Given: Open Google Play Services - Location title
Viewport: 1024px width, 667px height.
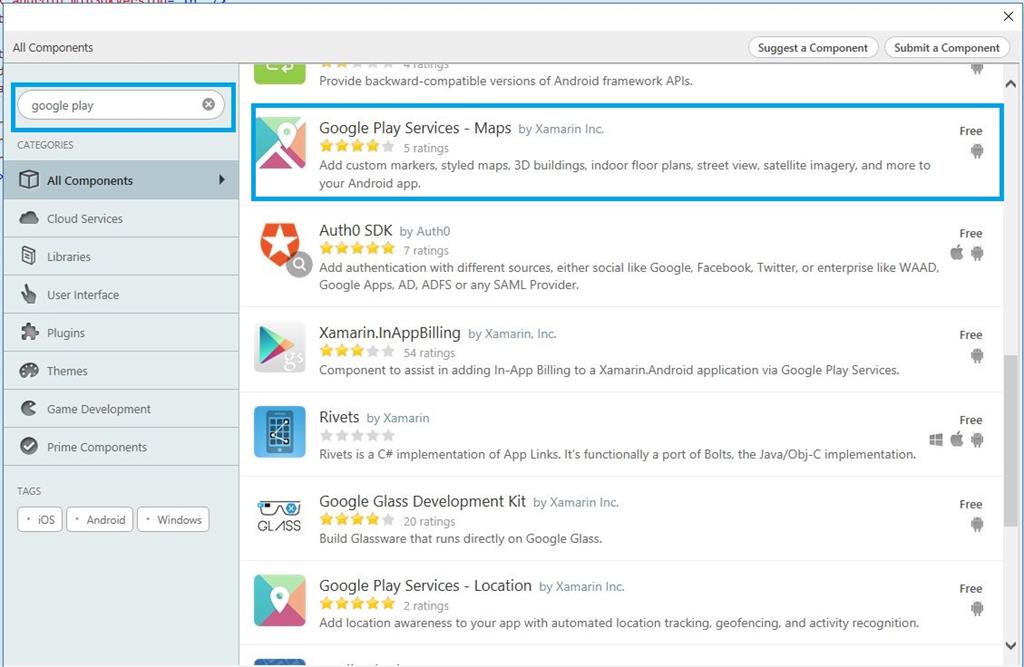Looking at the screenshot, I should point(425,586).
